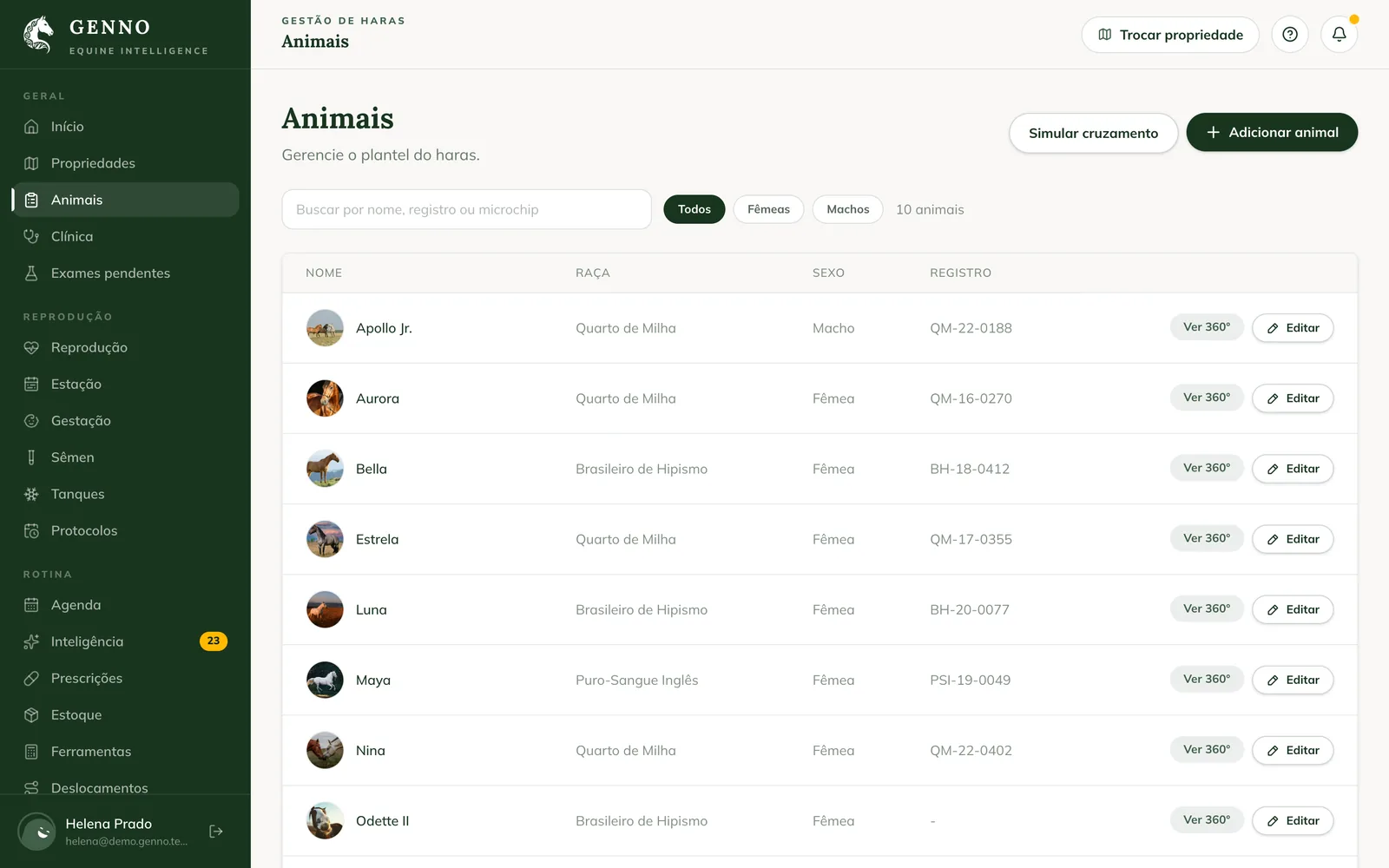1389x868 pixels.
Task: Click the Propriedades map icon
Action: [31, 163]
